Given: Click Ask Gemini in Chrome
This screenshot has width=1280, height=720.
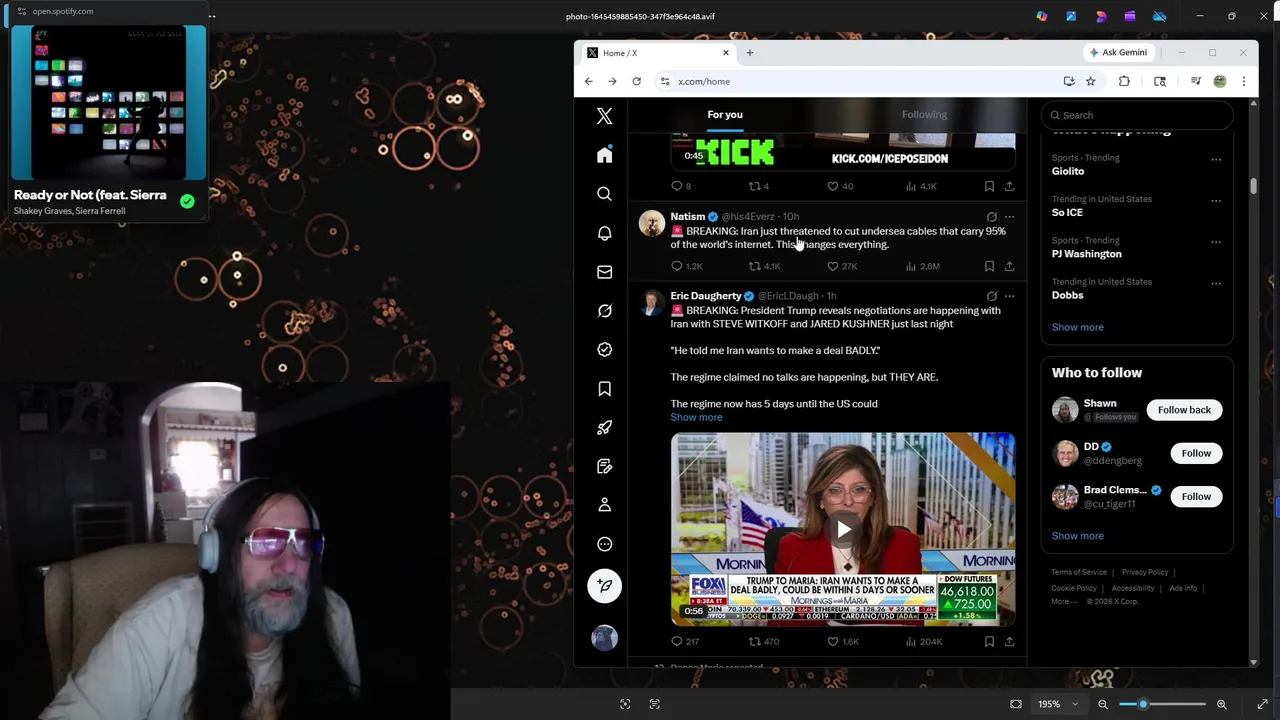Looking at the screenshot, I should click(x=1118, y=53).
